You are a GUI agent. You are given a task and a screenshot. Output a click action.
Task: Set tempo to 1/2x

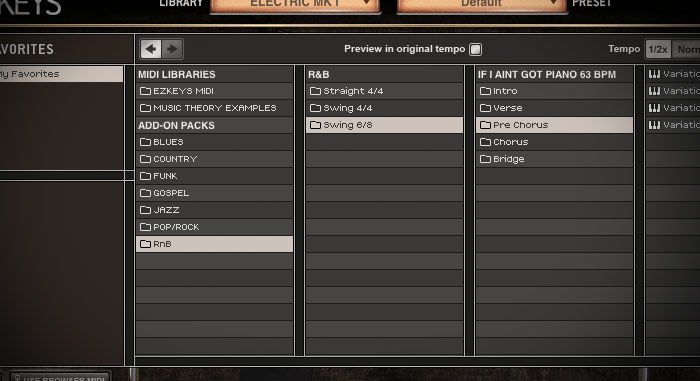658,49
